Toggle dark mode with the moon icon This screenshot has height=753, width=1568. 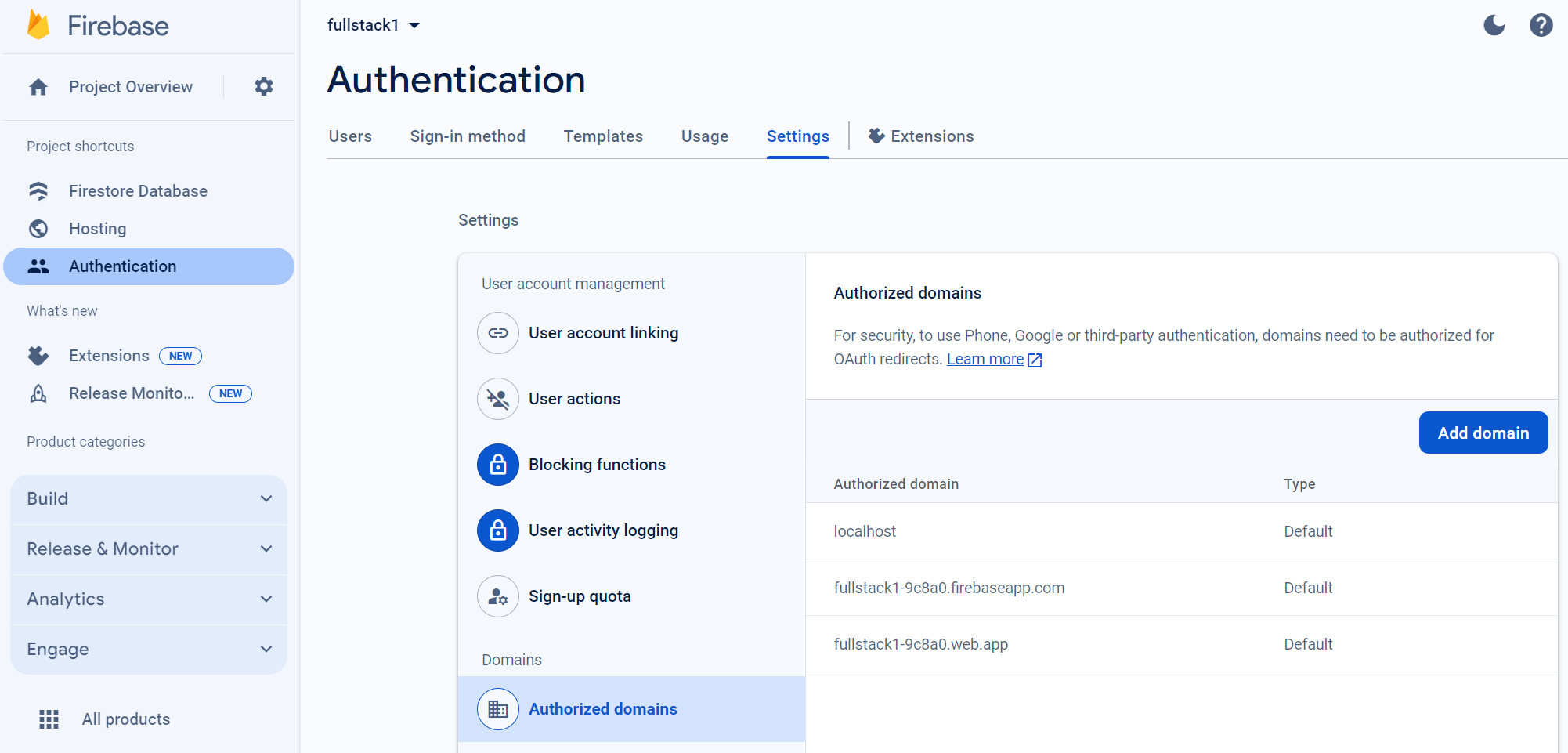(x=1494, y=24)
